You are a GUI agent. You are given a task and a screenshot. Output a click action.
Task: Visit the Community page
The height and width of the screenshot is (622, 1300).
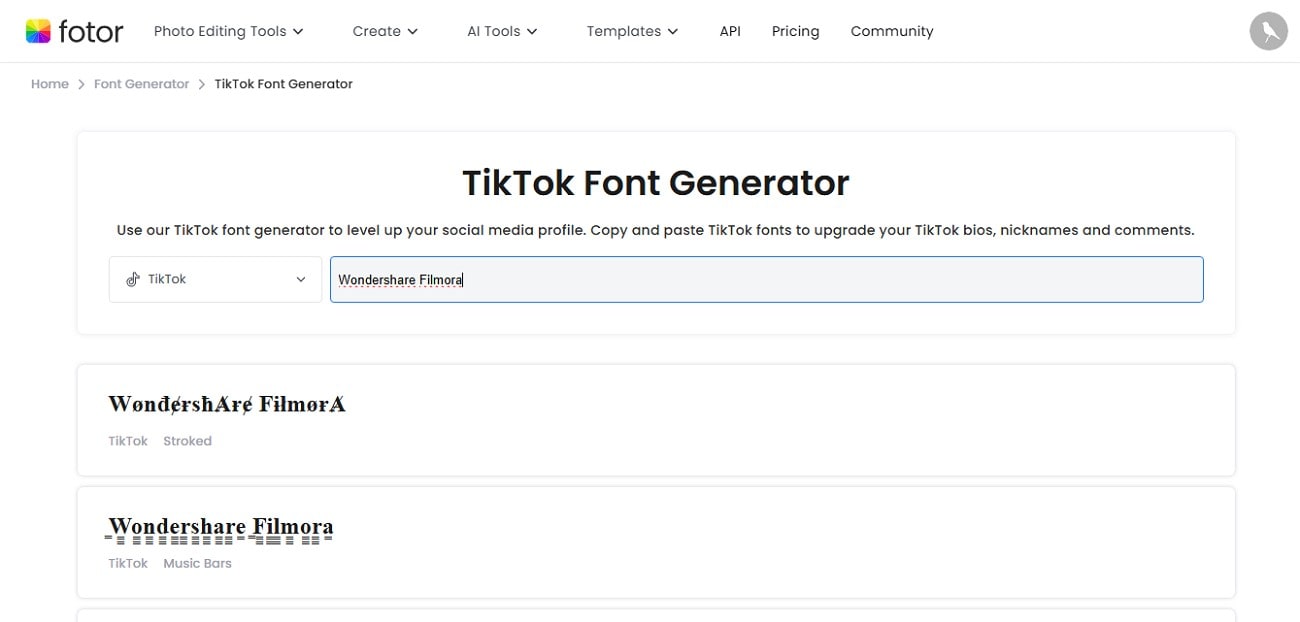[x=892, y=31]
